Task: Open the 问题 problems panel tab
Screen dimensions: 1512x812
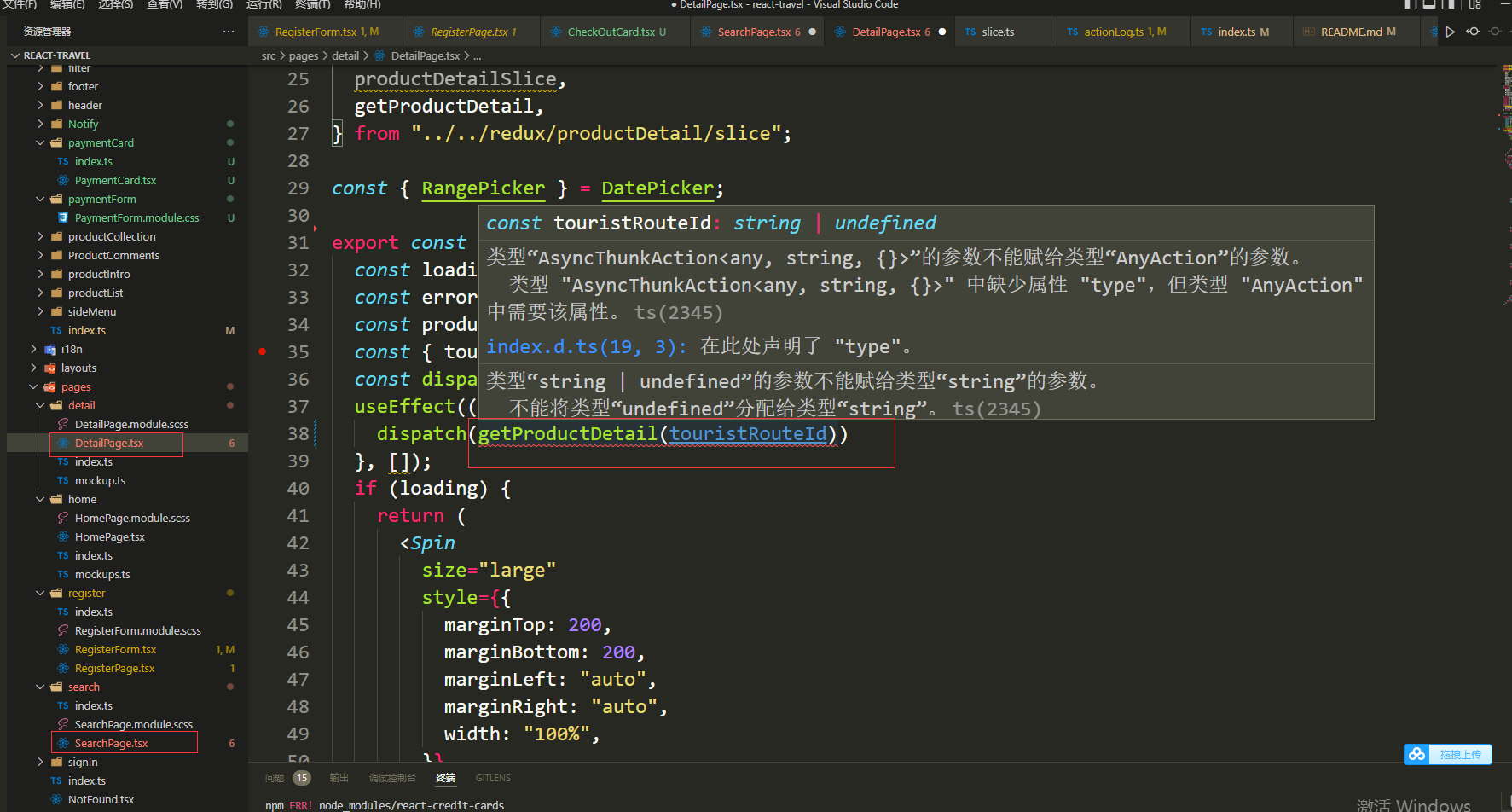Action: pyautogui.click(x=275, y=778)
